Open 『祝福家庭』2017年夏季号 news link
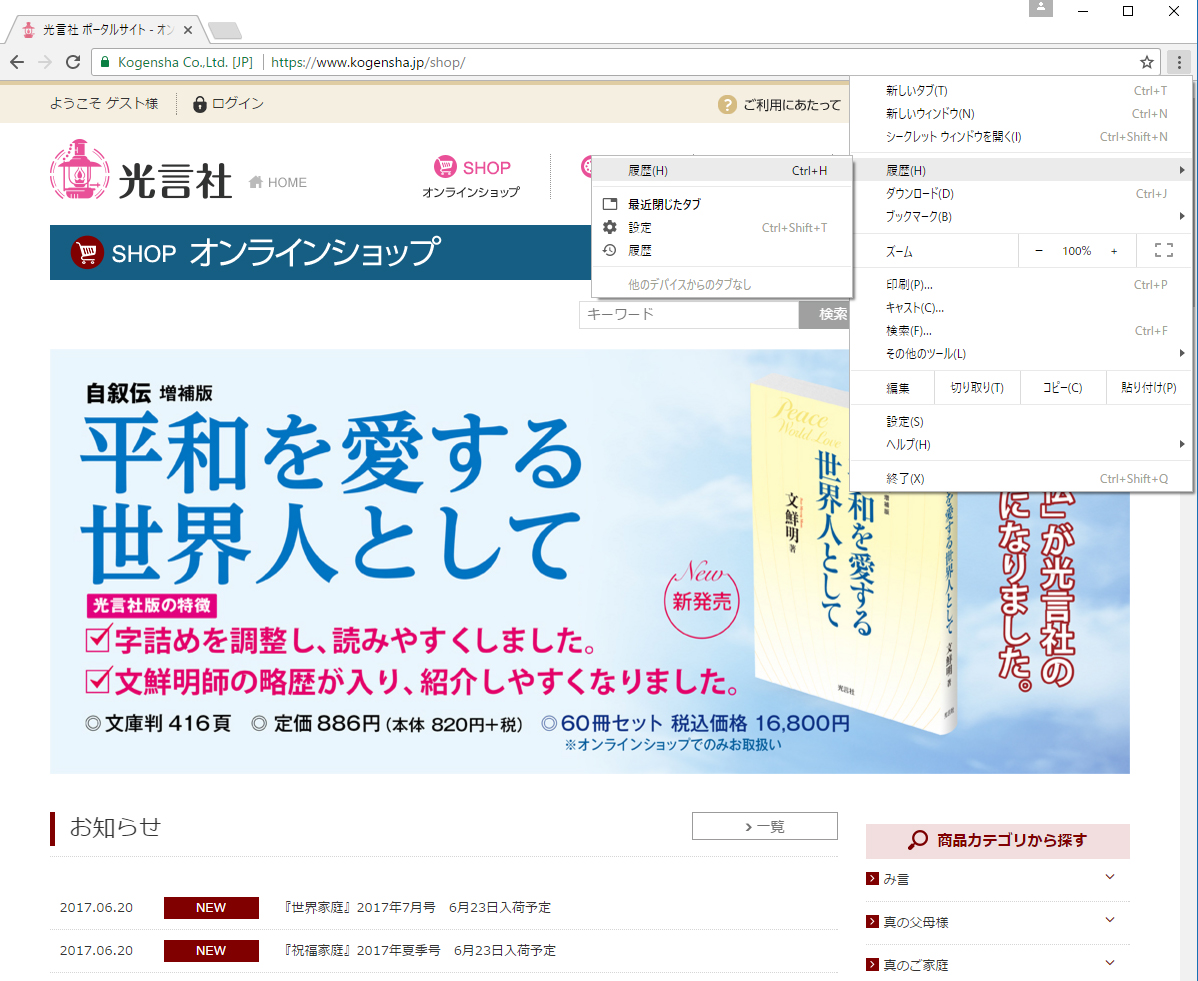Image resolution: width=1198 pixels, height=981 pixels. point(419,950)
